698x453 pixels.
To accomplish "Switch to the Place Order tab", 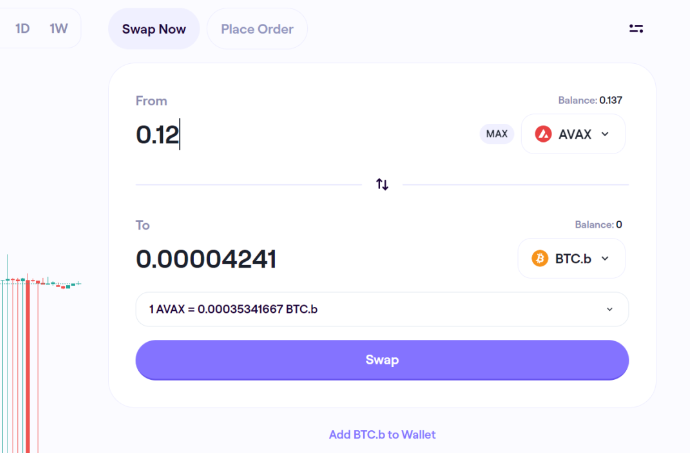I will (x=257, y=29).
